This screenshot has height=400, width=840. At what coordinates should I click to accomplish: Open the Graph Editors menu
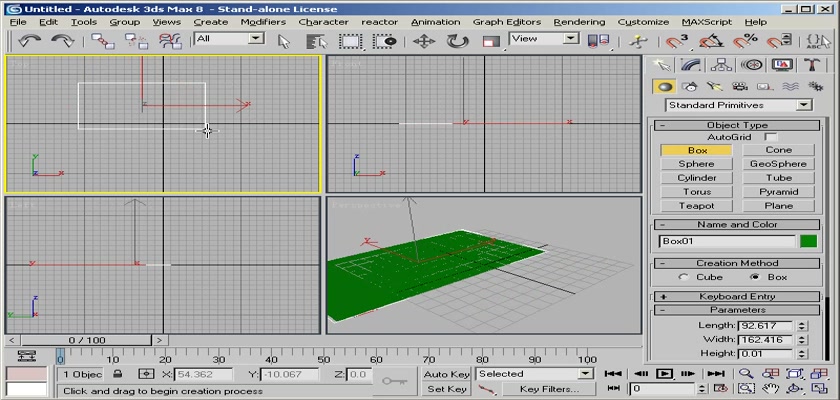(507, 22)
